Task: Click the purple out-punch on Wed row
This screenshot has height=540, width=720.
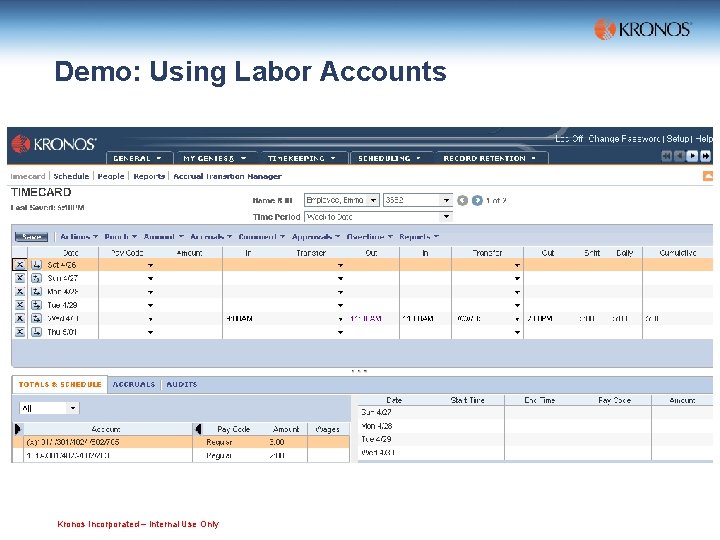Action: click(x=366, y=318)
